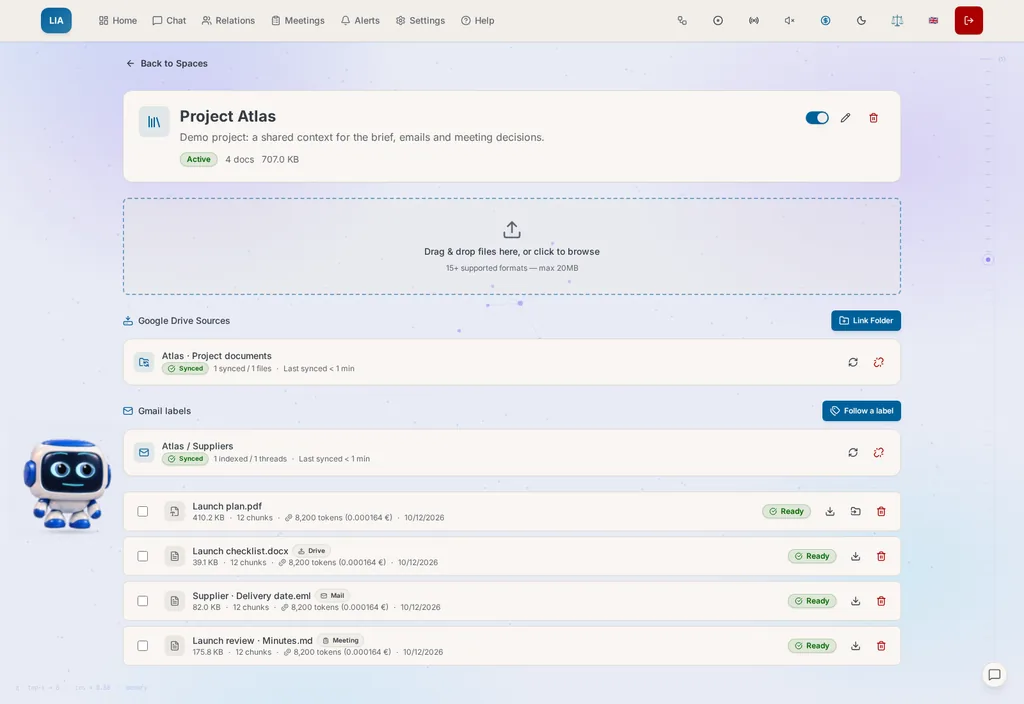The image size is (1024, 704).
Task: Navigate to Meetings
Action: click(x=298, y=20)
